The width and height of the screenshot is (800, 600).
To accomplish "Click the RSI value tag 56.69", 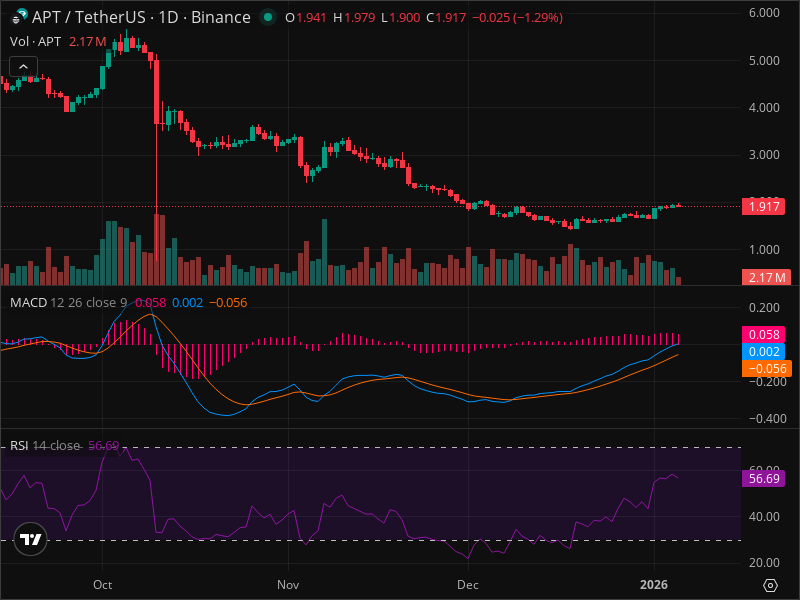I will tap(763, 479).
